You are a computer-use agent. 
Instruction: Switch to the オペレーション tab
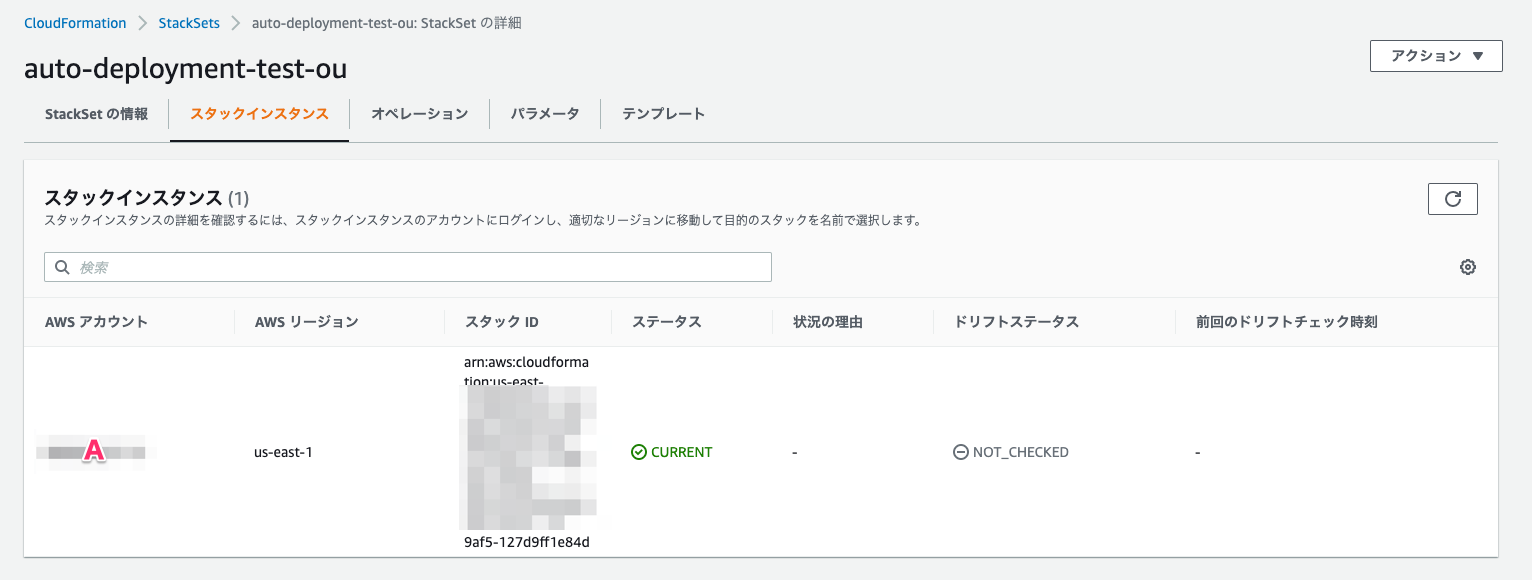coord(419,113)
